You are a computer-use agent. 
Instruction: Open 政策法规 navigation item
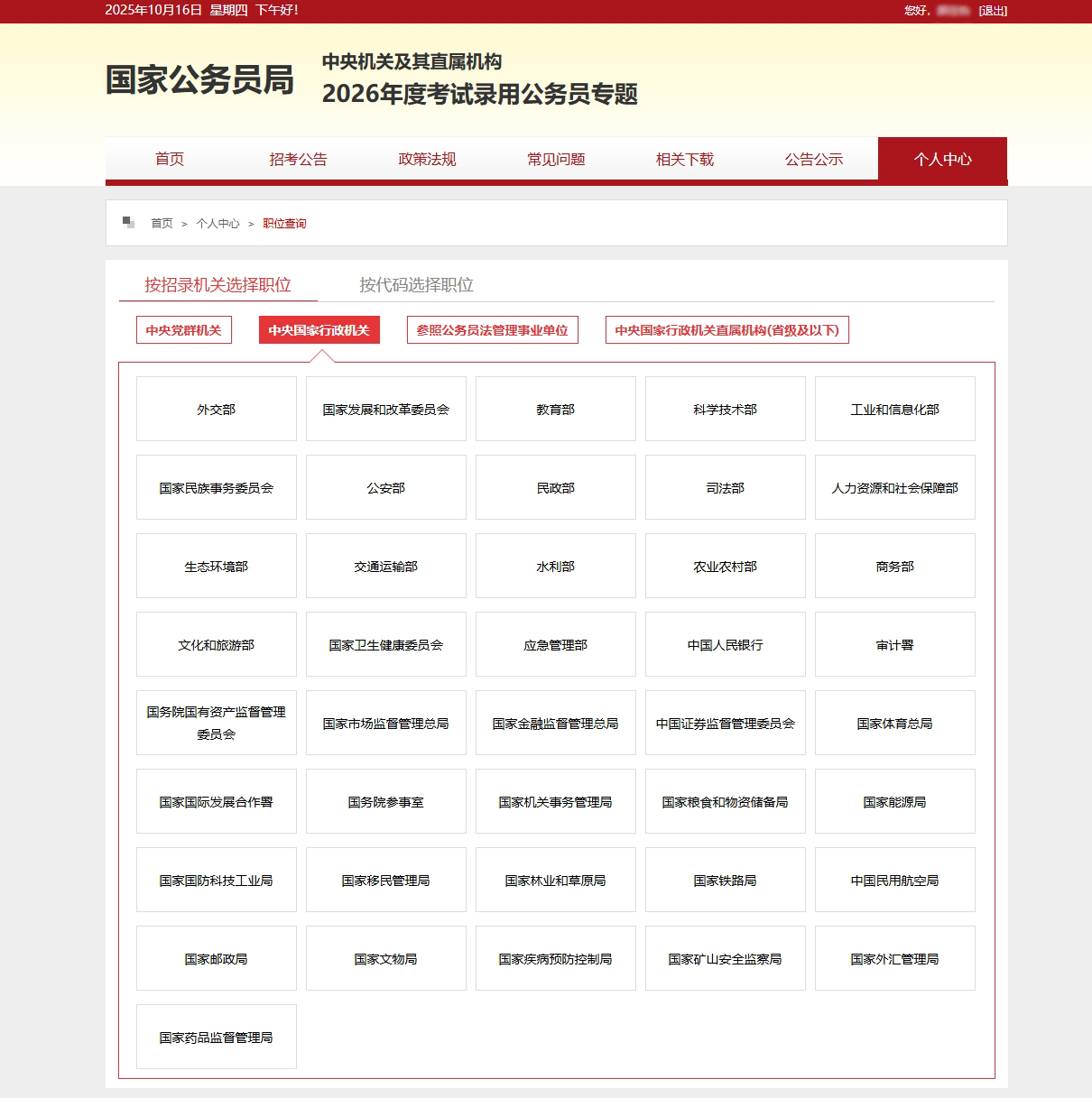pos(427,160)
